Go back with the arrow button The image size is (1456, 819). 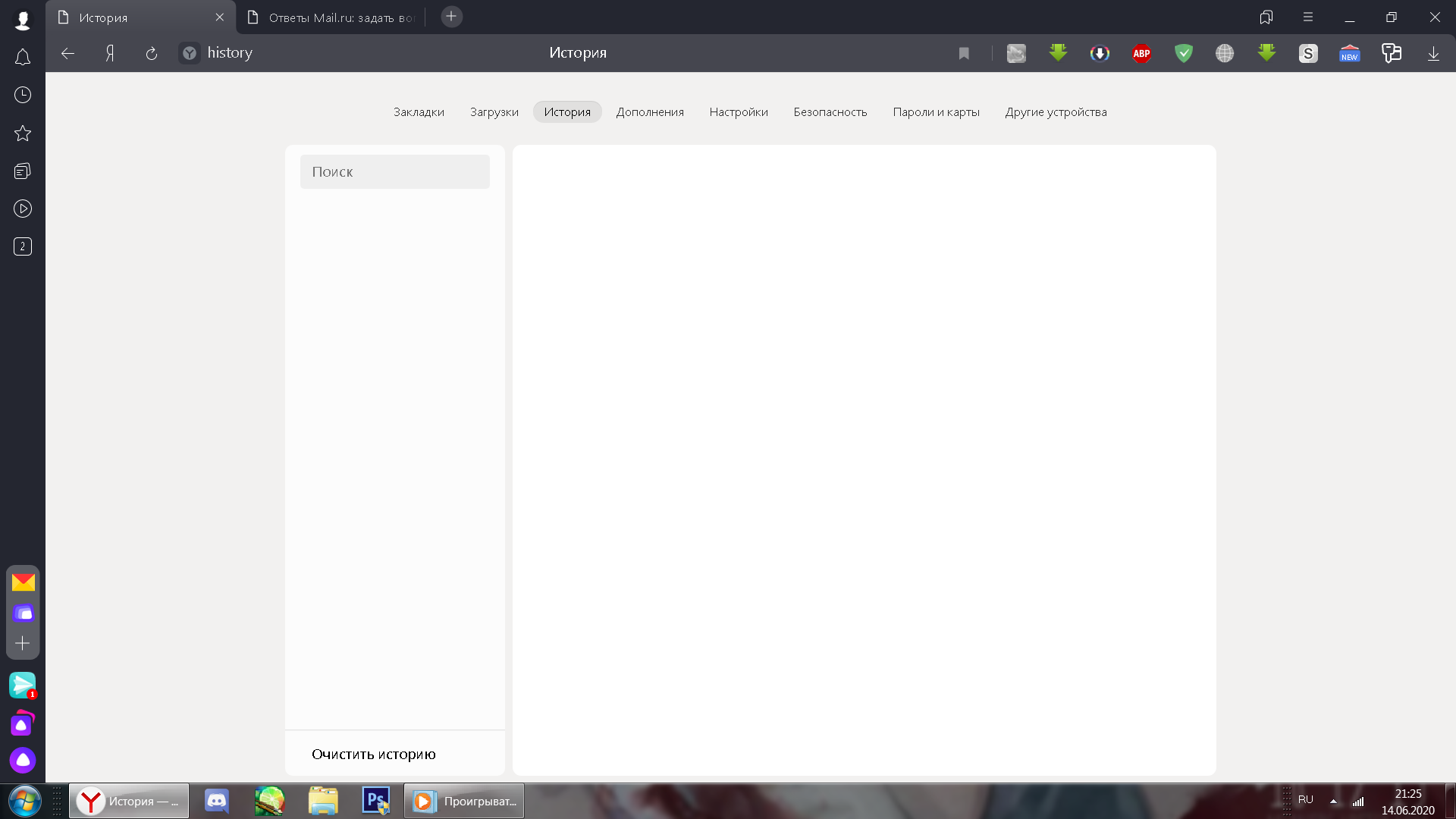pyautogui.click(x=67, y=53)
